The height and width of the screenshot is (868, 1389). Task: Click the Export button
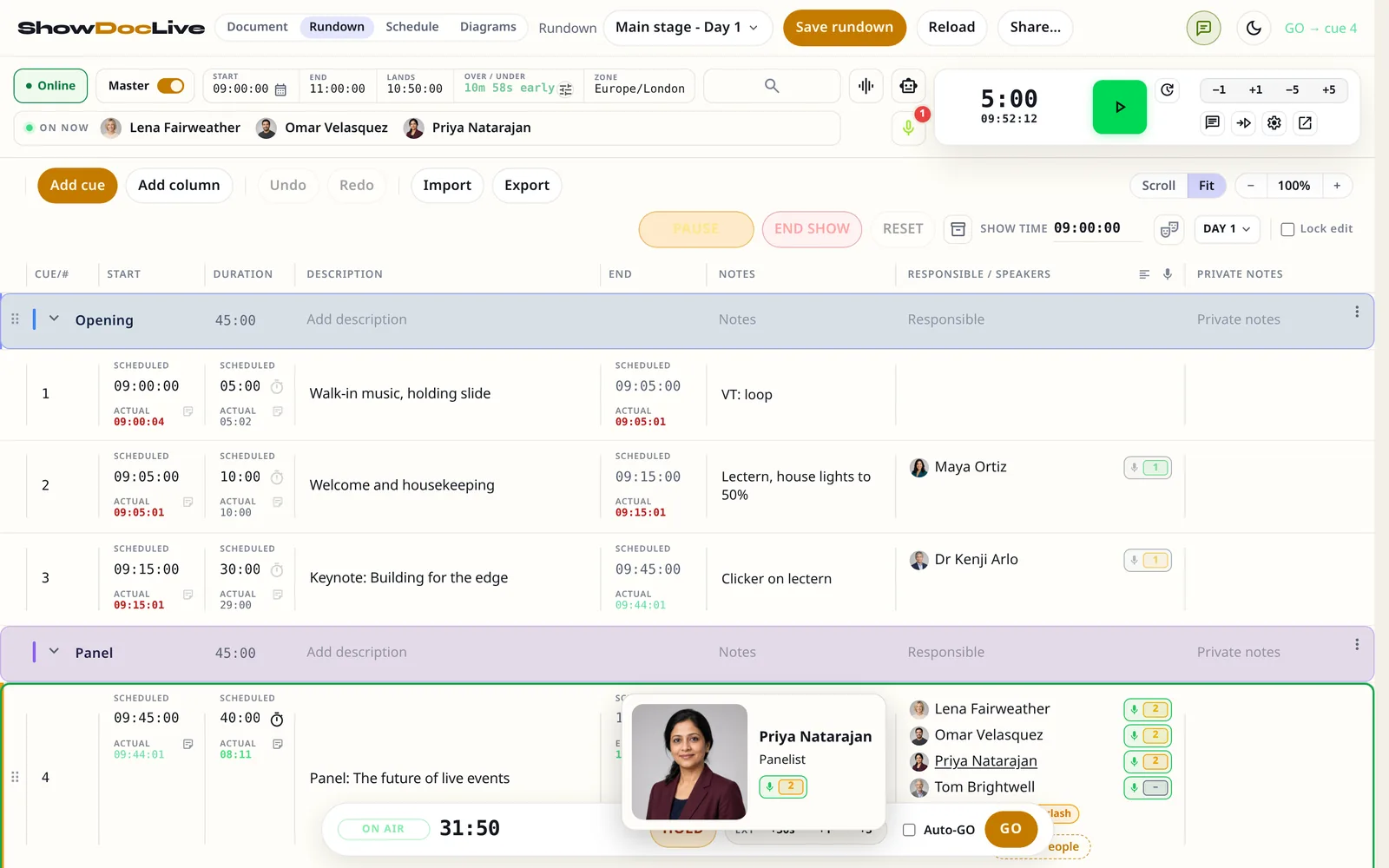click(x=527, y=186)
